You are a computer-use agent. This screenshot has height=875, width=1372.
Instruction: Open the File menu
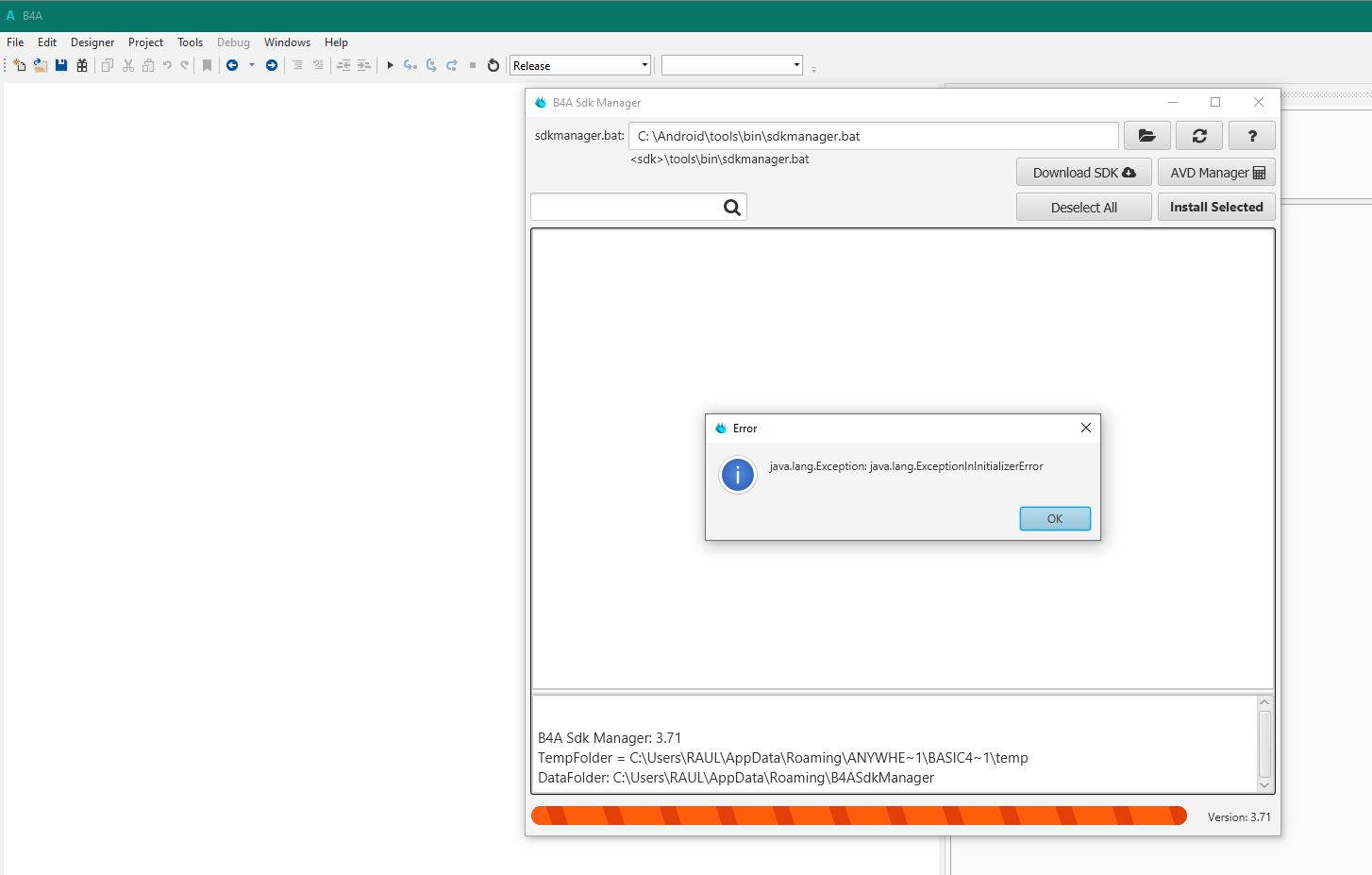click(15, 42)
